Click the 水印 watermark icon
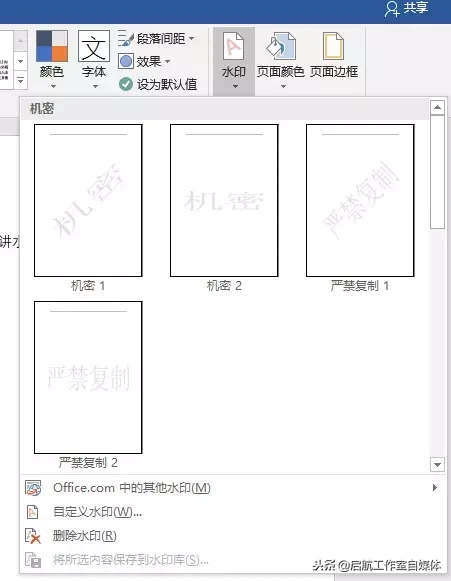 click(x=233, y=46)
